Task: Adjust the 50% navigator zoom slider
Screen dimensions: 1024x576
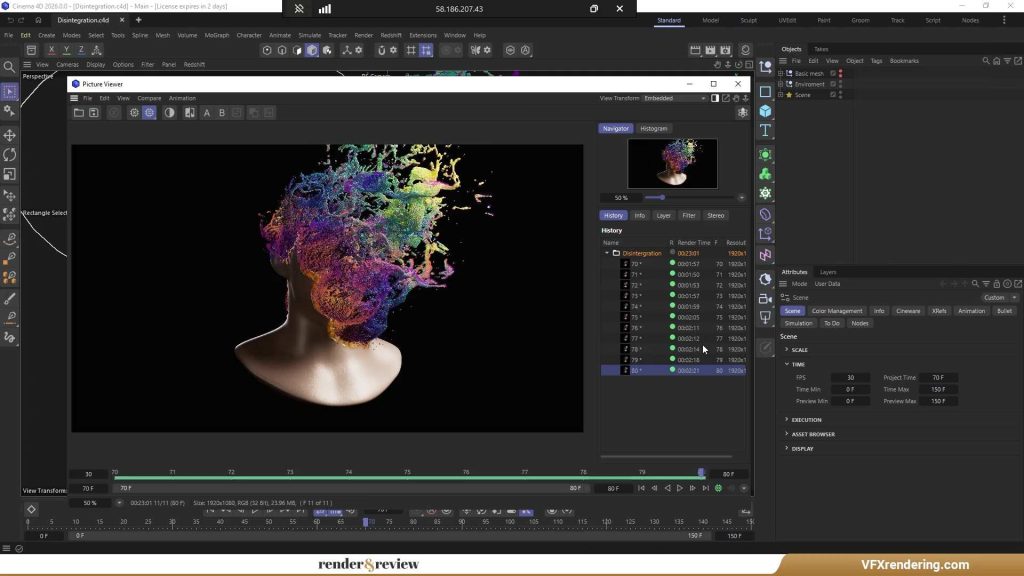Action: pos(661,198)
